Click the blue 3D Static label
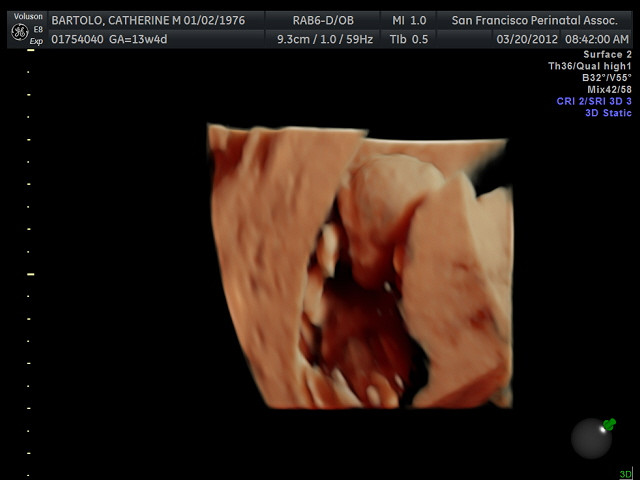The image size is (640, 480). pyautogui.click(x=608, y=113)
